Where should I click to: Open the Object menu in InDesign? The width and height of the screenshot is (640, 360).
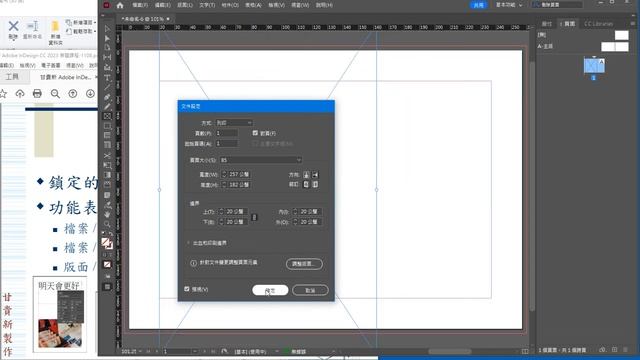click(x=230, y=5)
